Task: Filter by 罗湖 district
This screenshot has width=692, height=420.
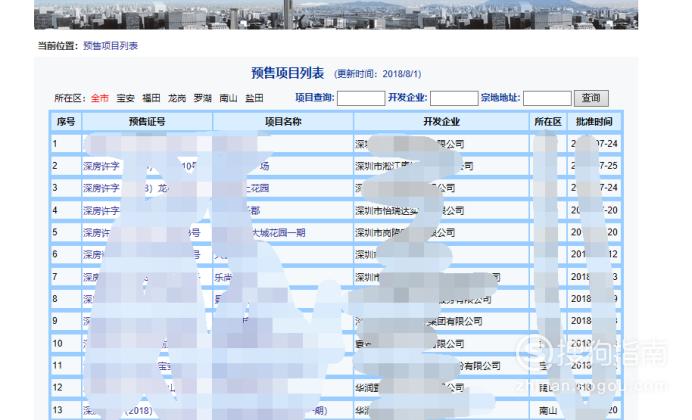Action: [203, 98]
